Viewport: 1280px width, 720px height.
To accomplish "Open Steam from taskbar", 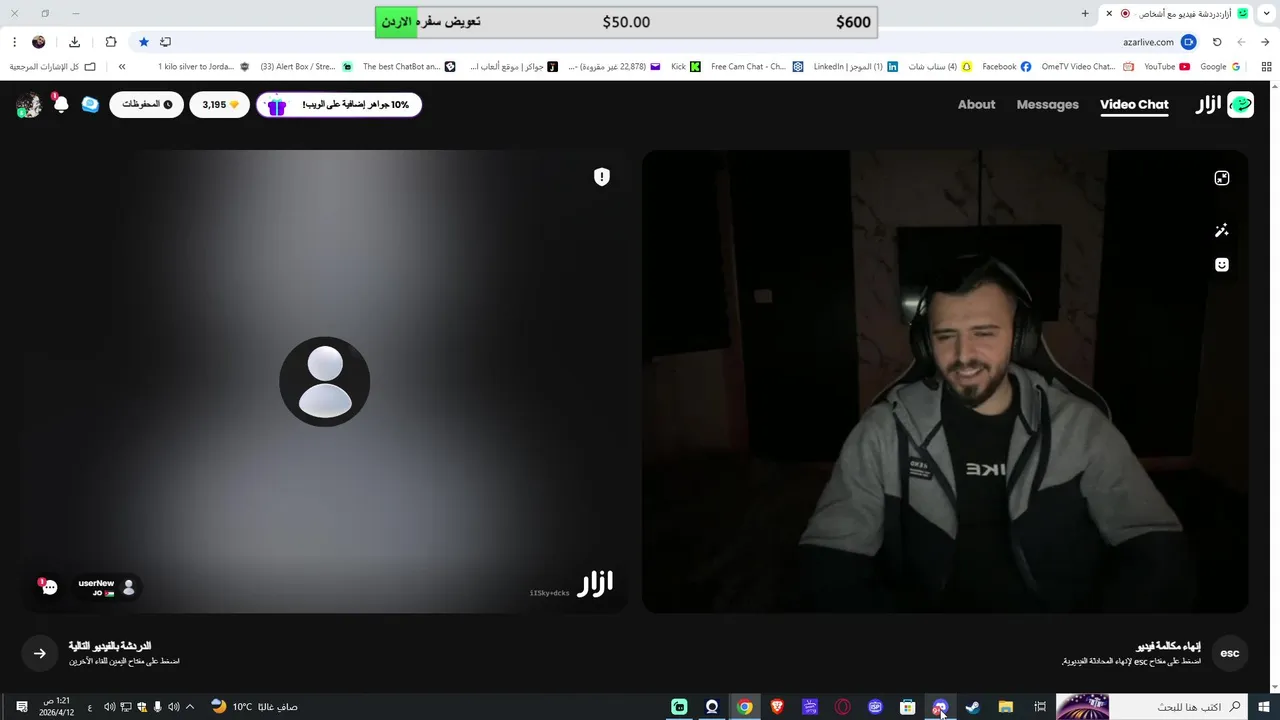I will (972, 707).
